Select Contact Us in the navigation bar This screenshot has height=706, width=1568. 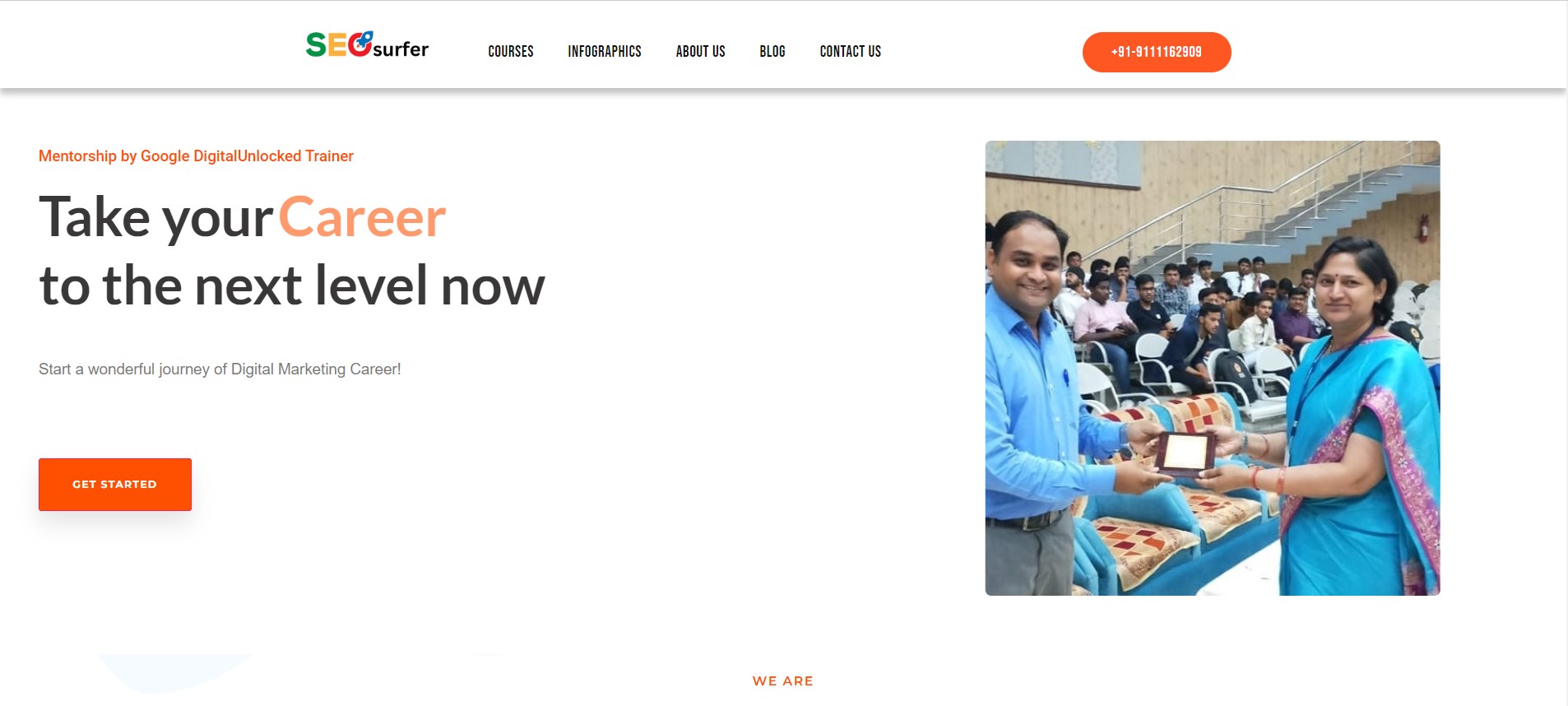tap(851, 51)
